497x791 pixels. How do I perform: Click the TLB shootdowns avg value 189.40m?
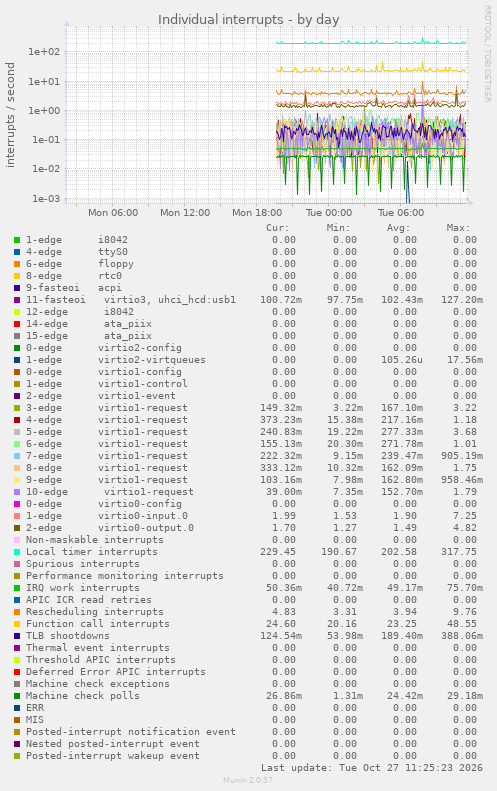[402, 636]
